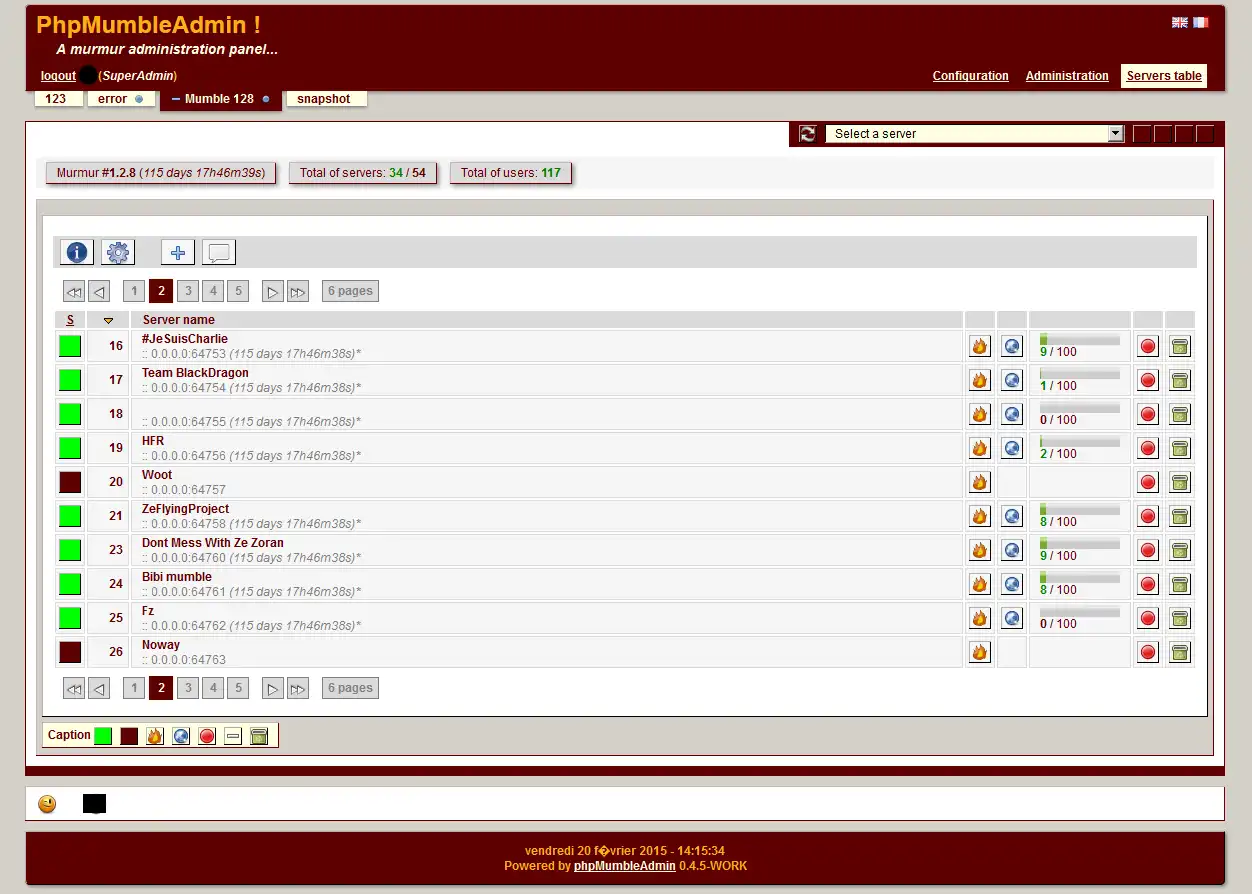Viewport: 1252px width, 894px height.
Task: Click trash bin icon for Noway server
Action: 1180,652
